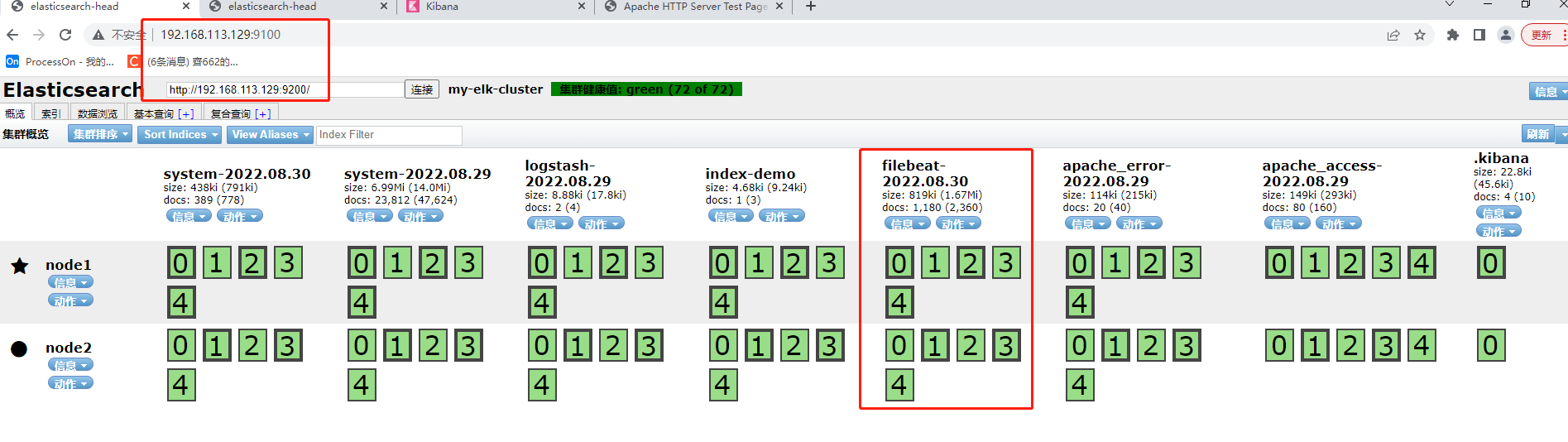Click shard 4 of apache_error on node2
The height and width of the screenshot is (442, 1568).
tap(1080, 386)
